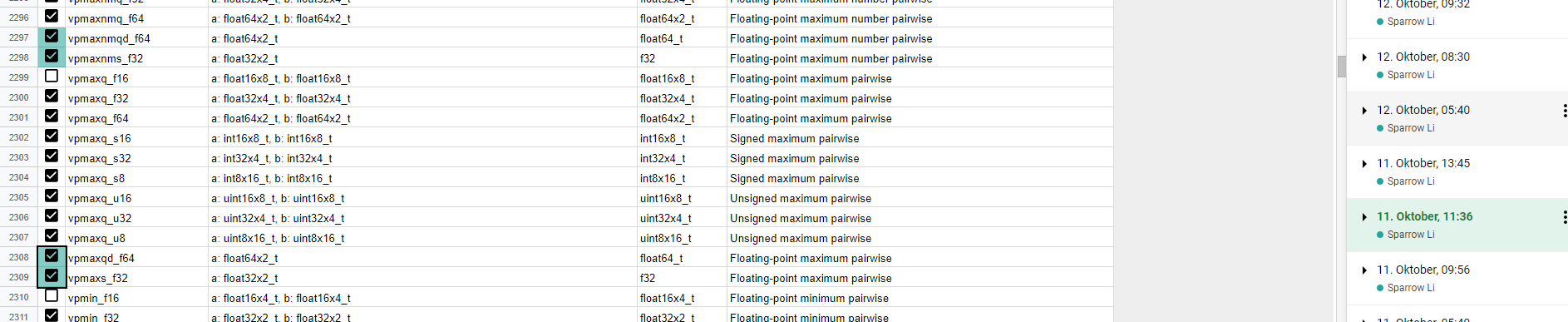
Task: Check the vpmin_f16 checkbox
Action: pyautogui.click(x=52, y=295)
